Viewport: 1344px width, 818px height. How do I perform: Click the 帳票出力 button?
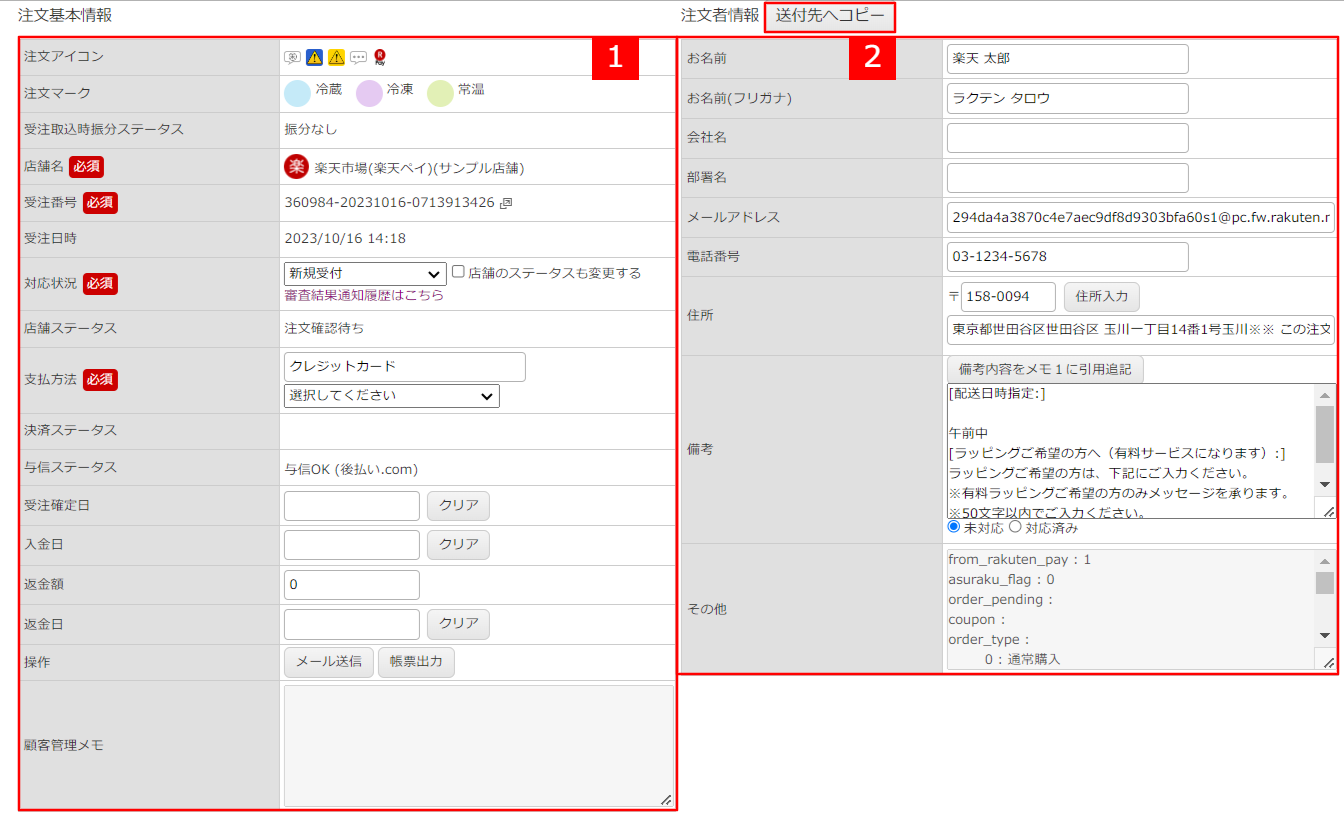(x=417, y=663)
